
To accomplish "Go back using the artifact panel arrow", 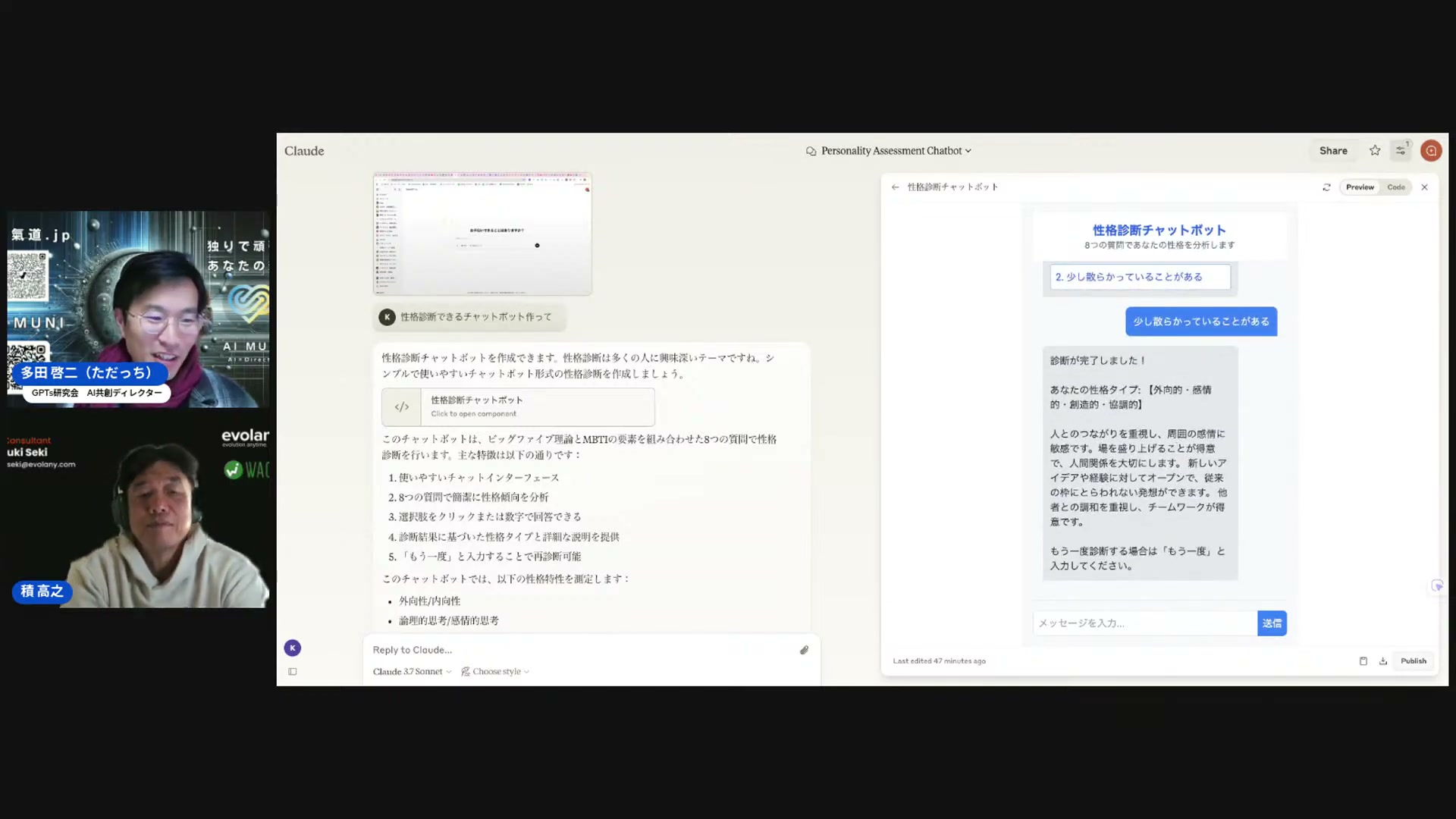I will pos(896,187).
